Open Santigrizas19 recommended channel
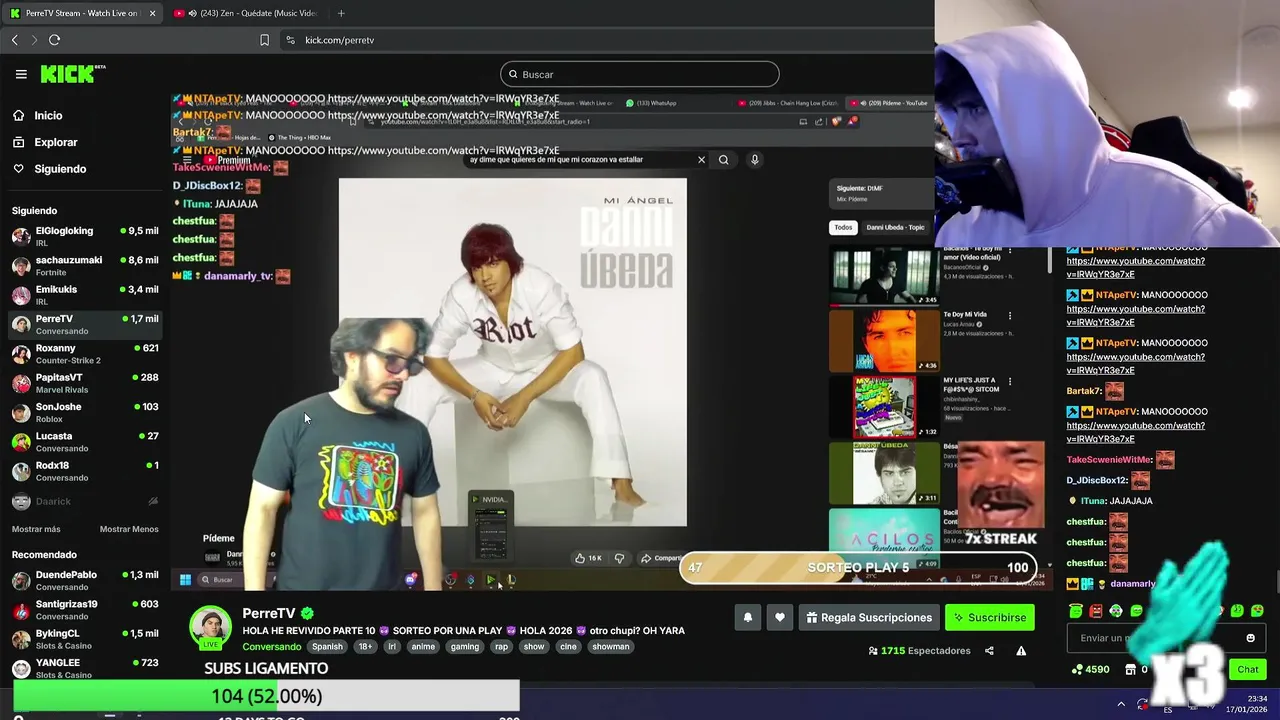Viewport: 1280px width, 720px height. 85,610
